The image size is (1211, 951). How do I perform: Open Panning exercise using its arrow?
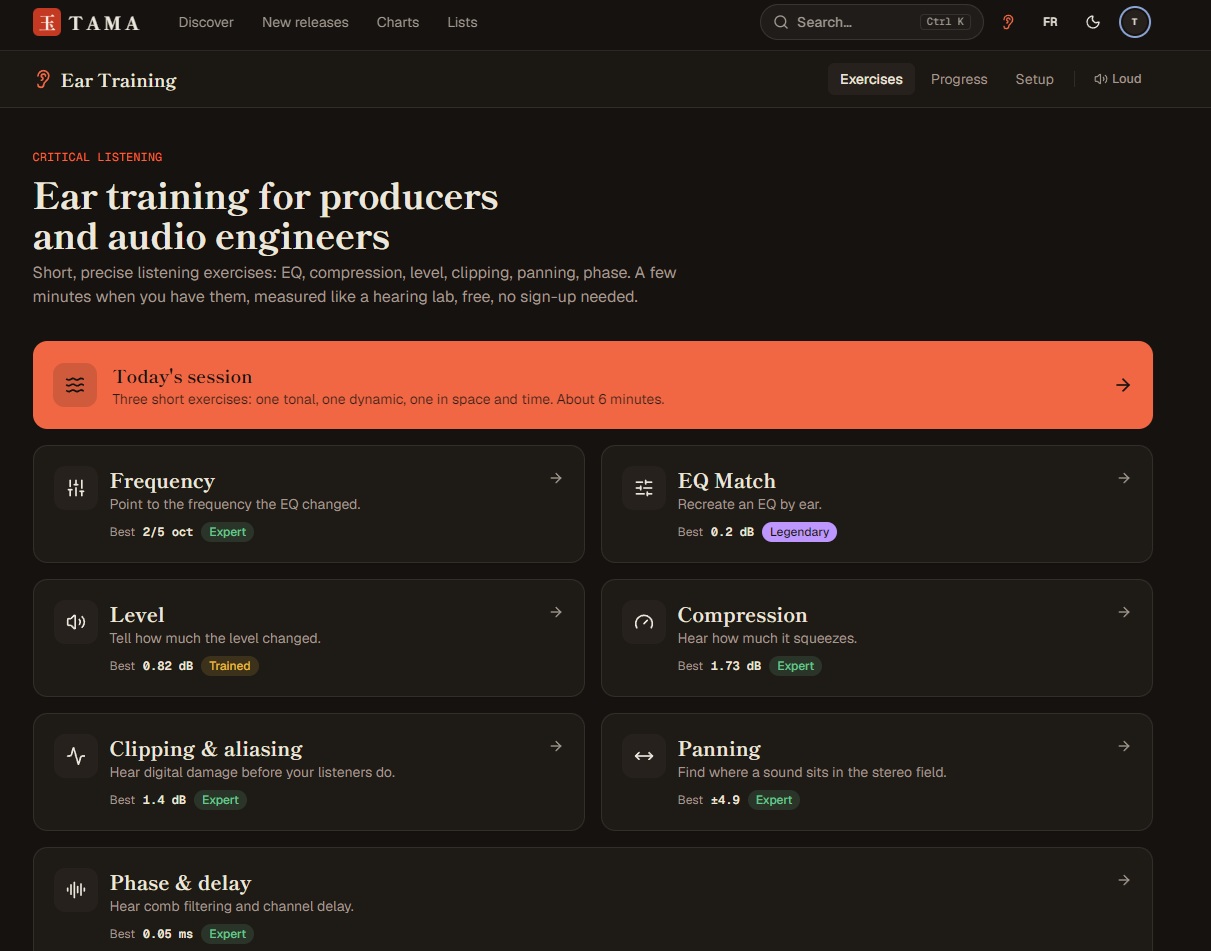[1124, 746]
